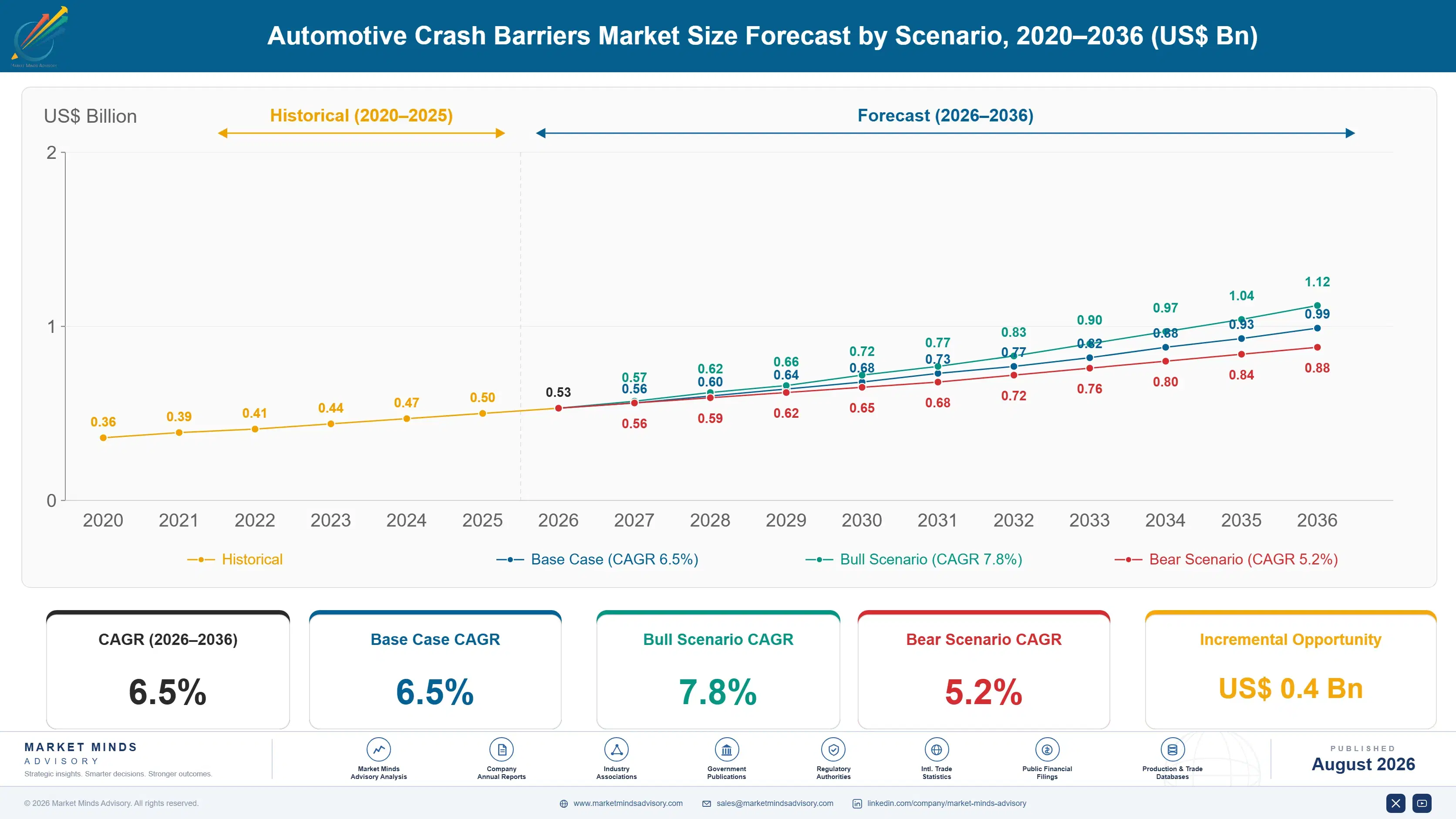Toggle Bull Scenario (CAGR 7.8%) legend entry
This screenshot has width=1456, height=819.
pos(913,559)
